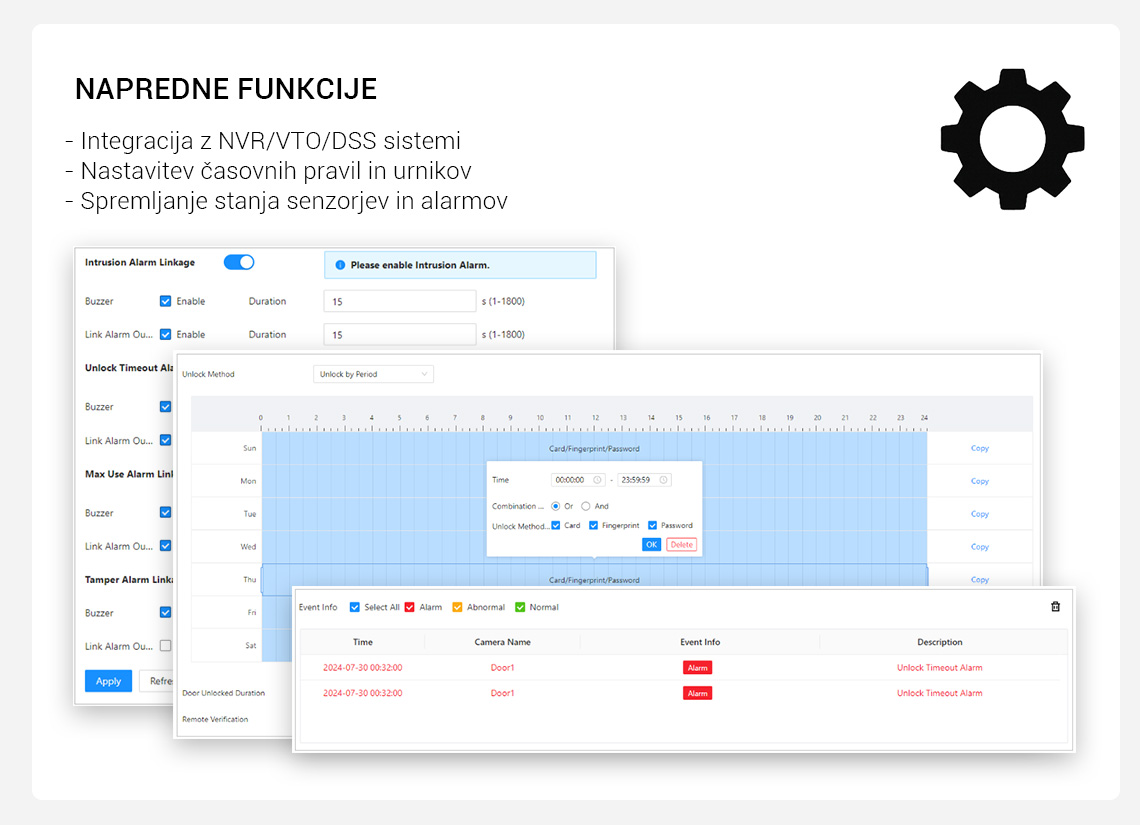This screenshot has width=1140, height=825.
Task: Click the large settings gear icon
Action: (1014, 141)
